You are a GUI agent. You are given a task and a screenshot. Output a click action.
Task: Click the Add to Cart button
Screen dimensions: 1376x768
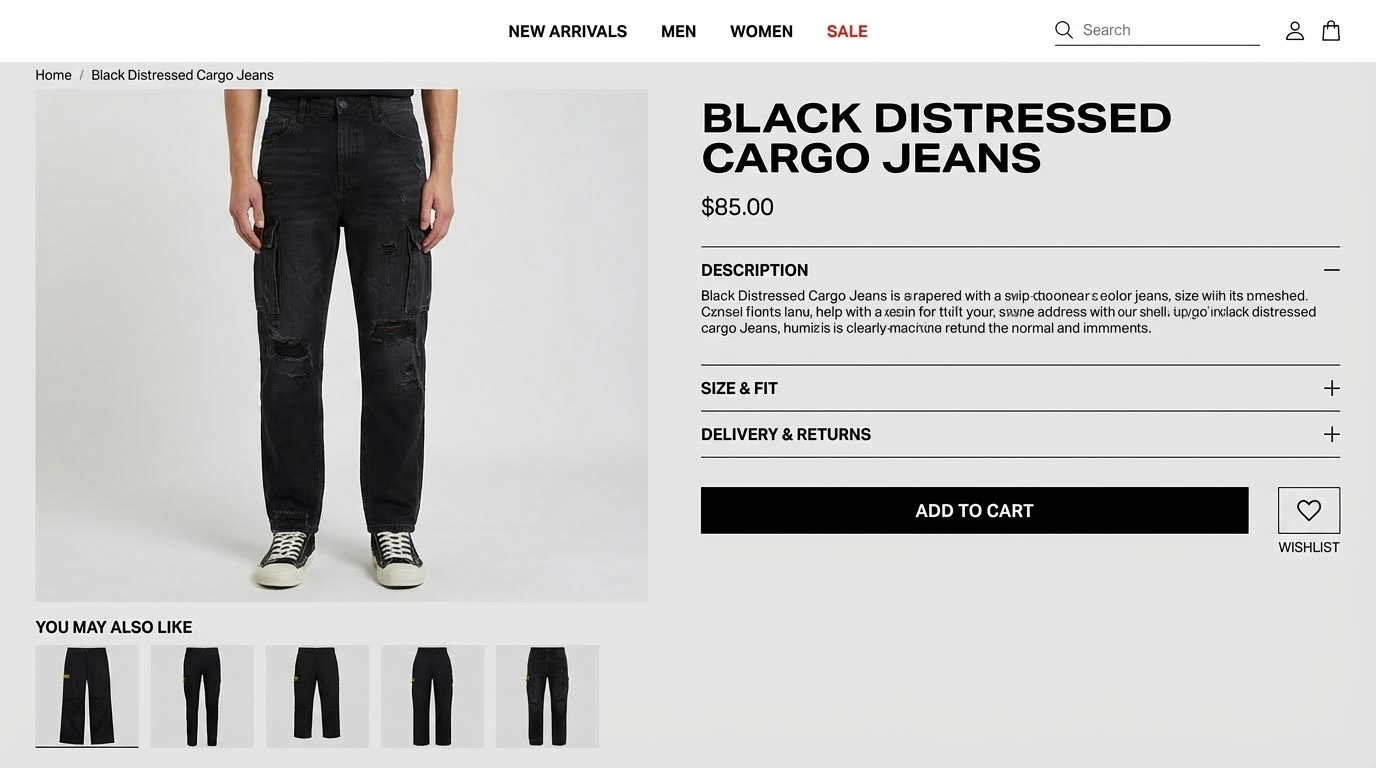coord(974,510)
